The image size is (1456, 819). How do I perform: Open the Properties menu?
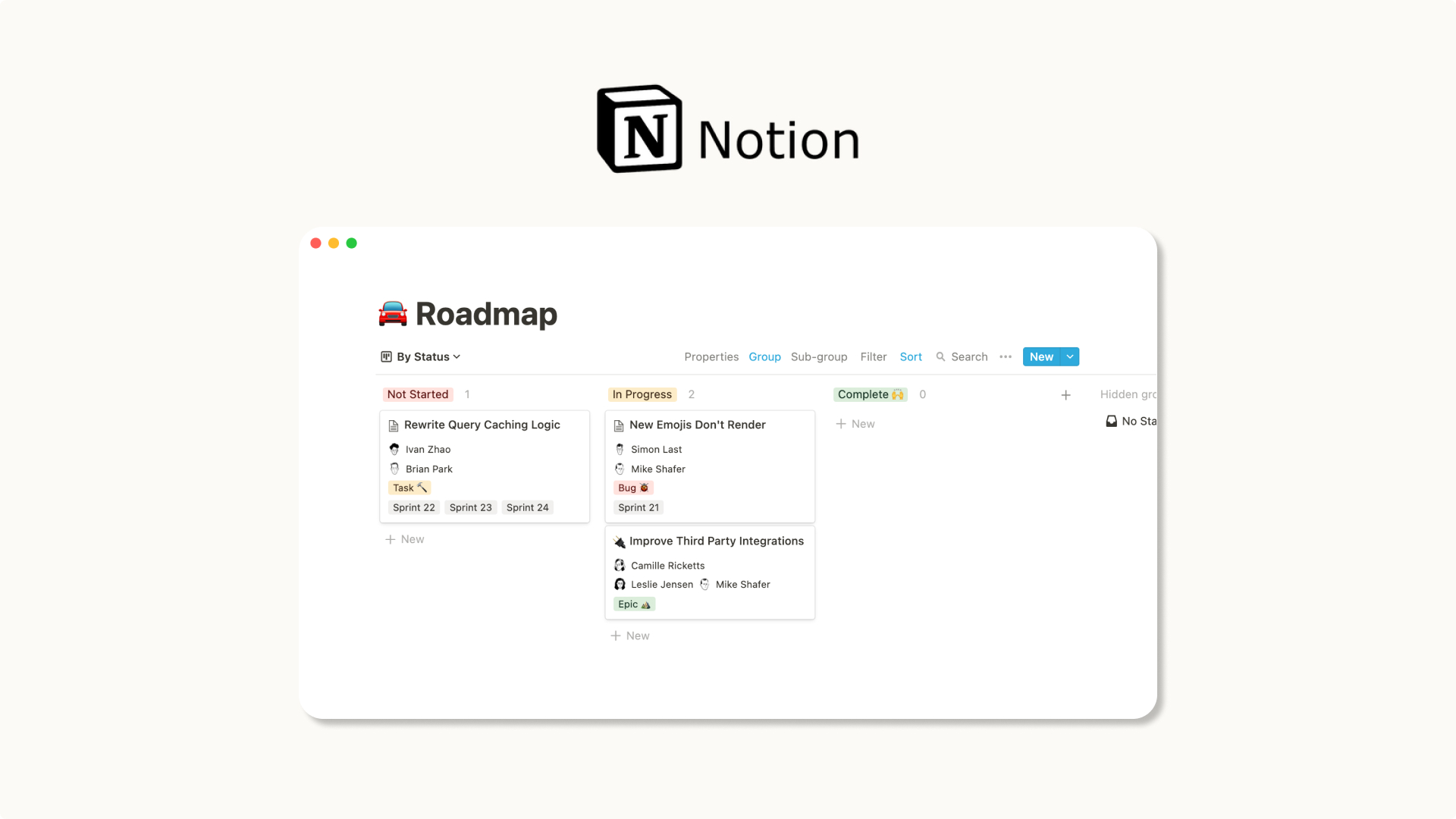[711, 356]
